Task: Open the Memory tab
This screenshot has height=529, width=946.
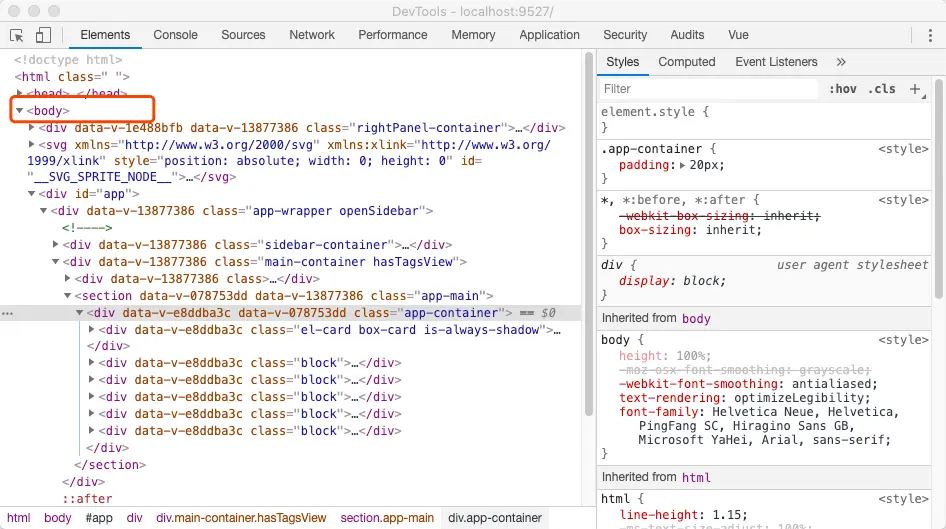Action: pyautogui.click(x=473, y=35)
